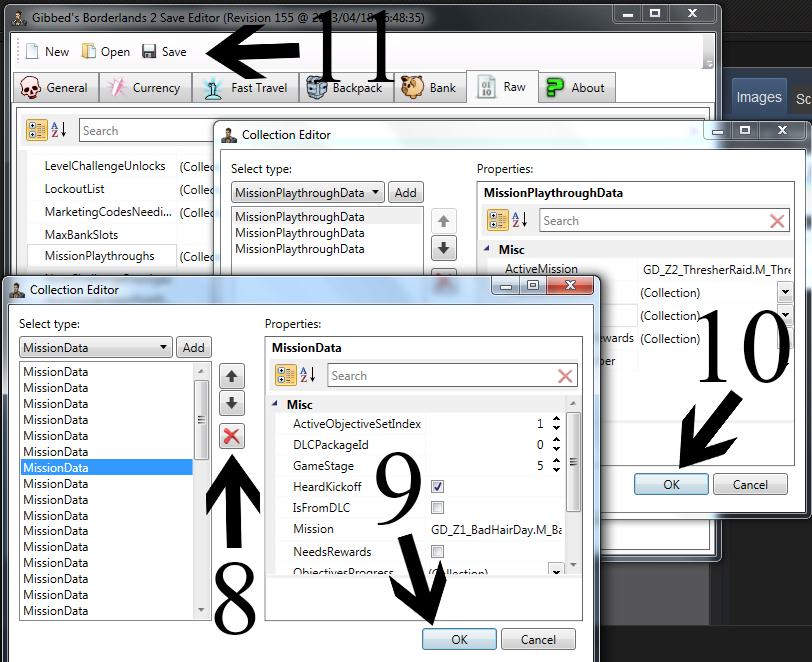This screenshot has width=812, height=662.
Task: Click the Save floppy disk icon
Action: [149, 51]
